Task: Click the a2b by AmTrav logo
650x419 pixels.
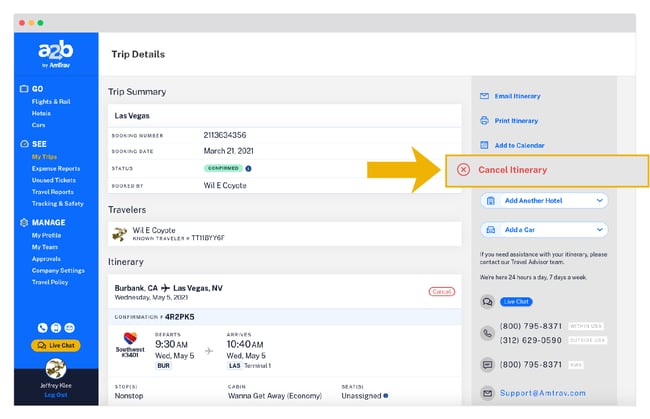Action: pos(54,56)
